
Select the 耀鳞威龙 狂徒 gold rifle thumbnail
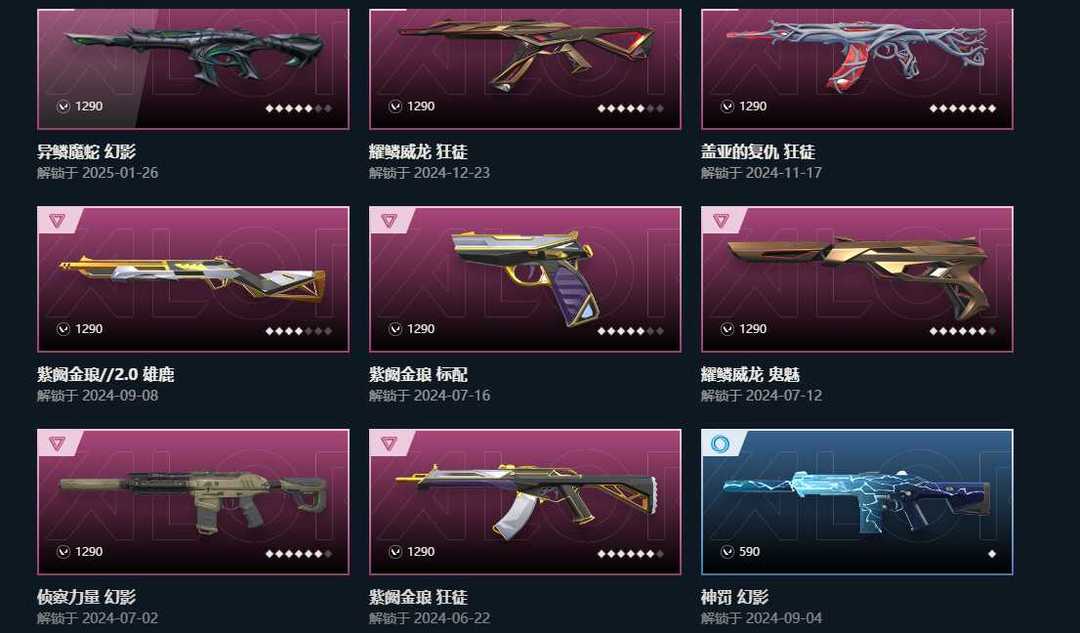[527, 55]
